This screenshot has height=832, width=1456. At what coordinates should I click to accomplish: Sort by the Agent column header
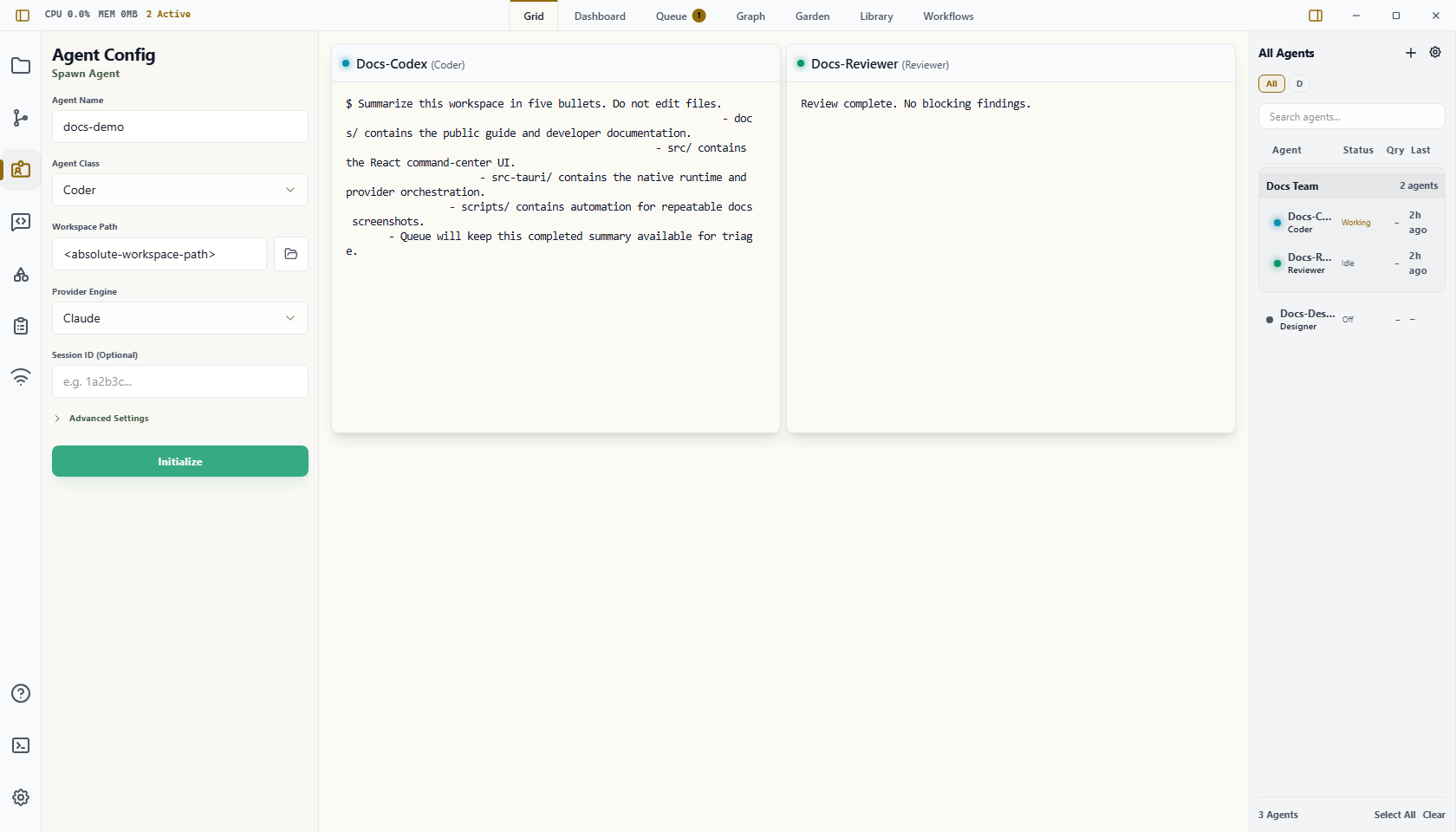(1286, 150)
